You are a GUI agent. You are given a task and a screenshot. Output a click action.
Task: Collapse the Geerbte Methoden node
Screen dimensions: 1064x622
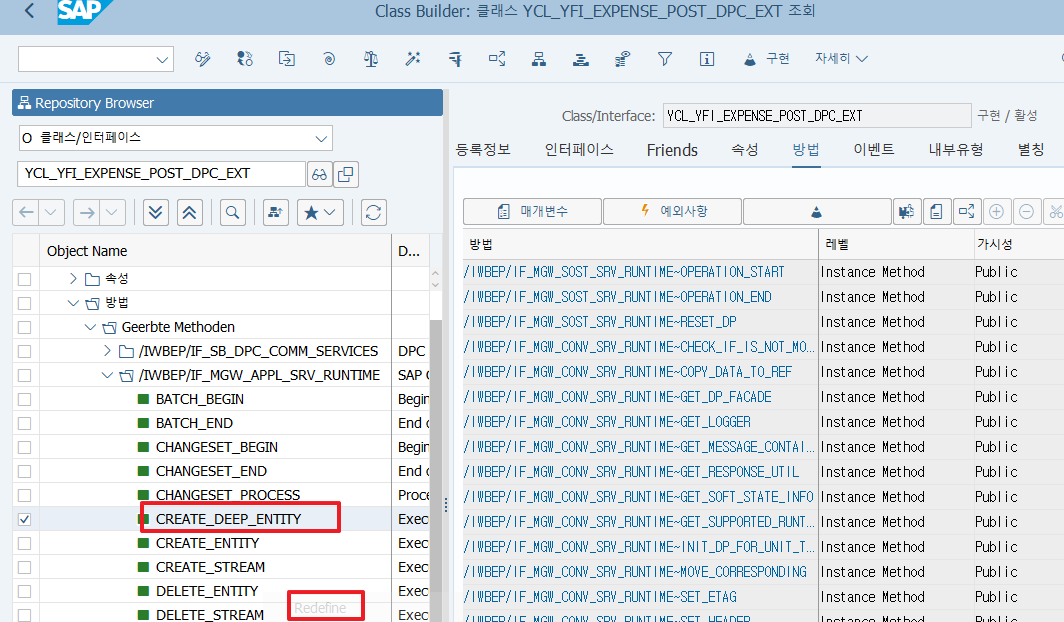(90, 328)
